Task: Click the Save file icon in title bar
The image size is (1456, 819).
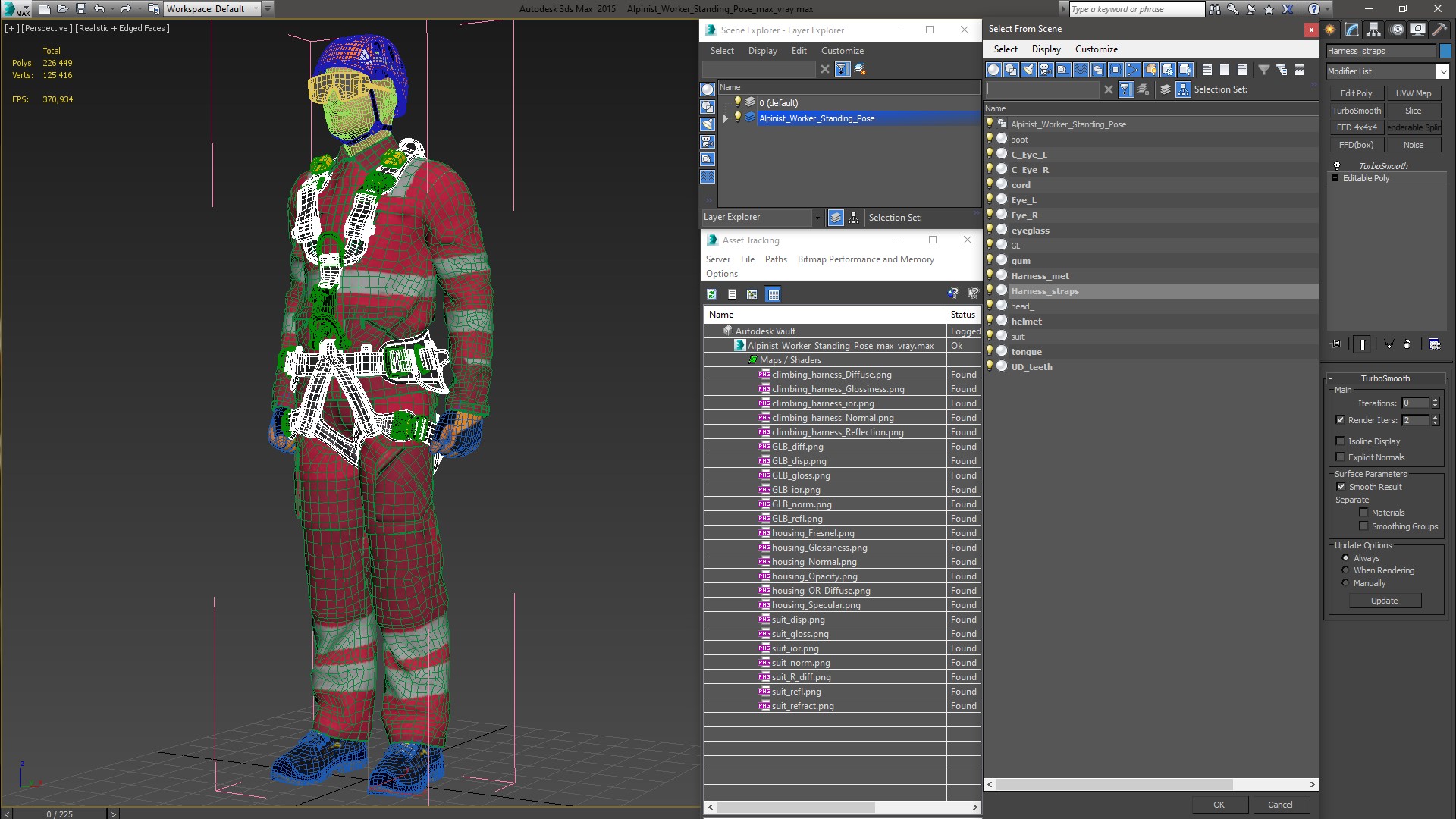Action: 81,9
